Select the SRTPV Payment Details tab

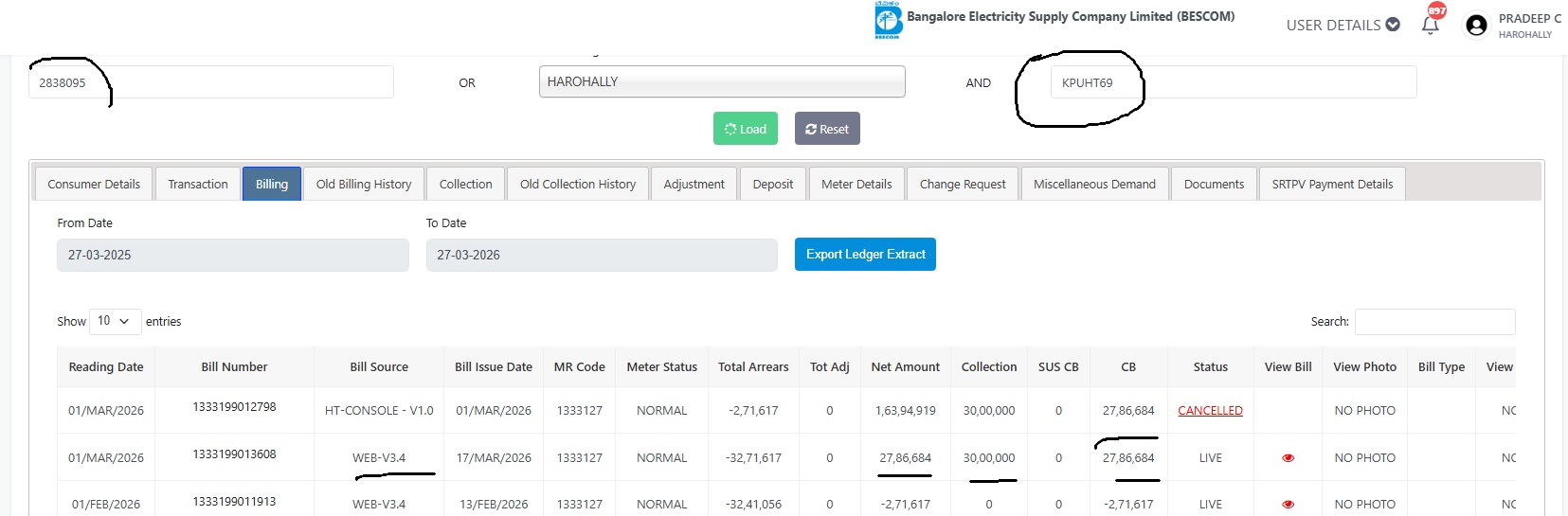pos(1331,185)
